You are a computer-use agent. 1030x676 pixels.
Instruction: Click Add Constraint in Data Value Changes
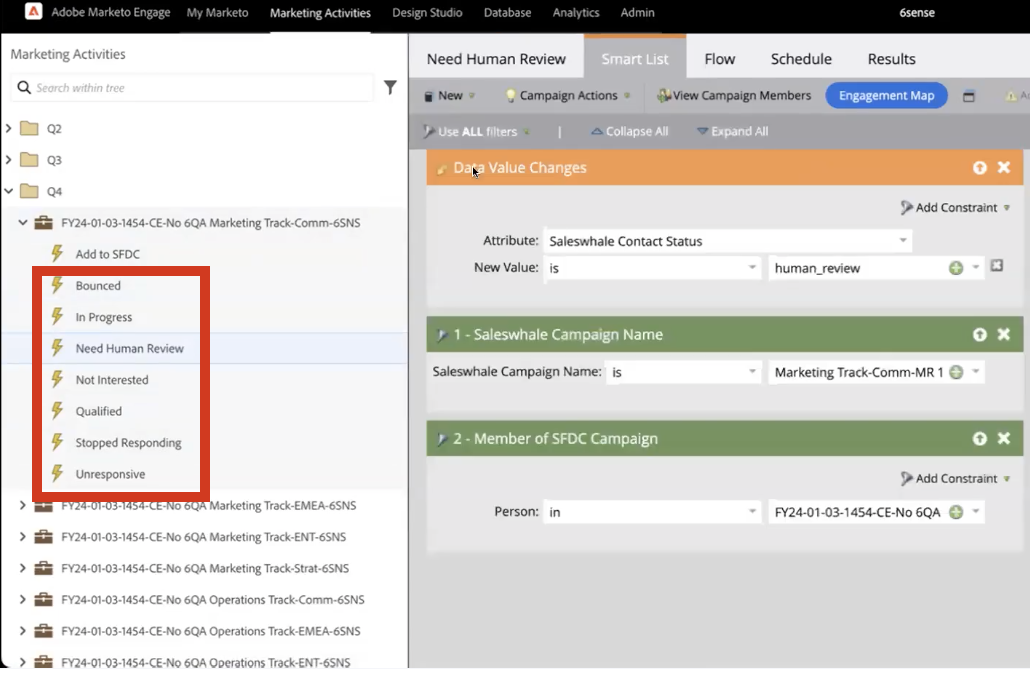coord(955,208)
